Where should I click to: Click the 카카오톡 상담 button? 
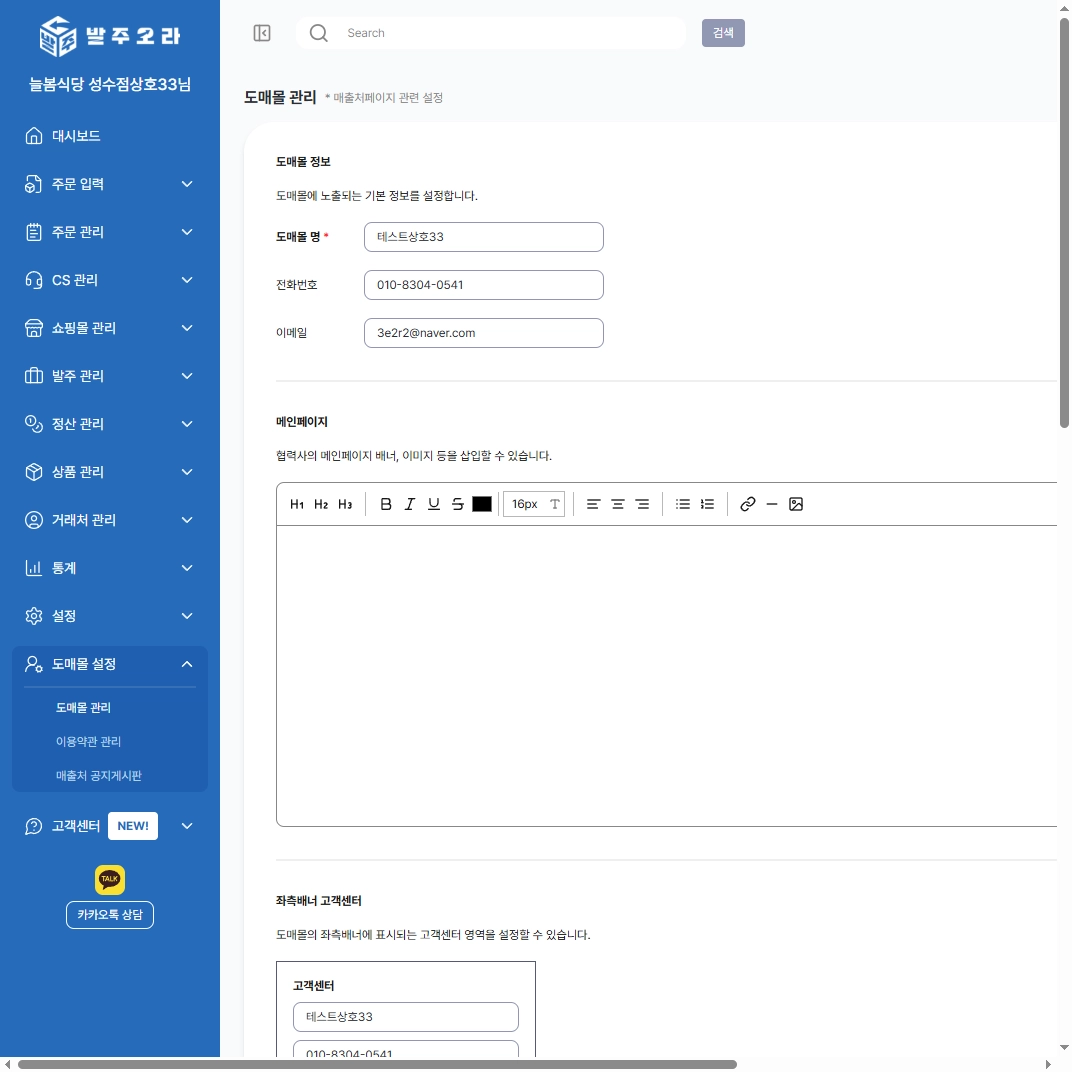pos(110,915)
